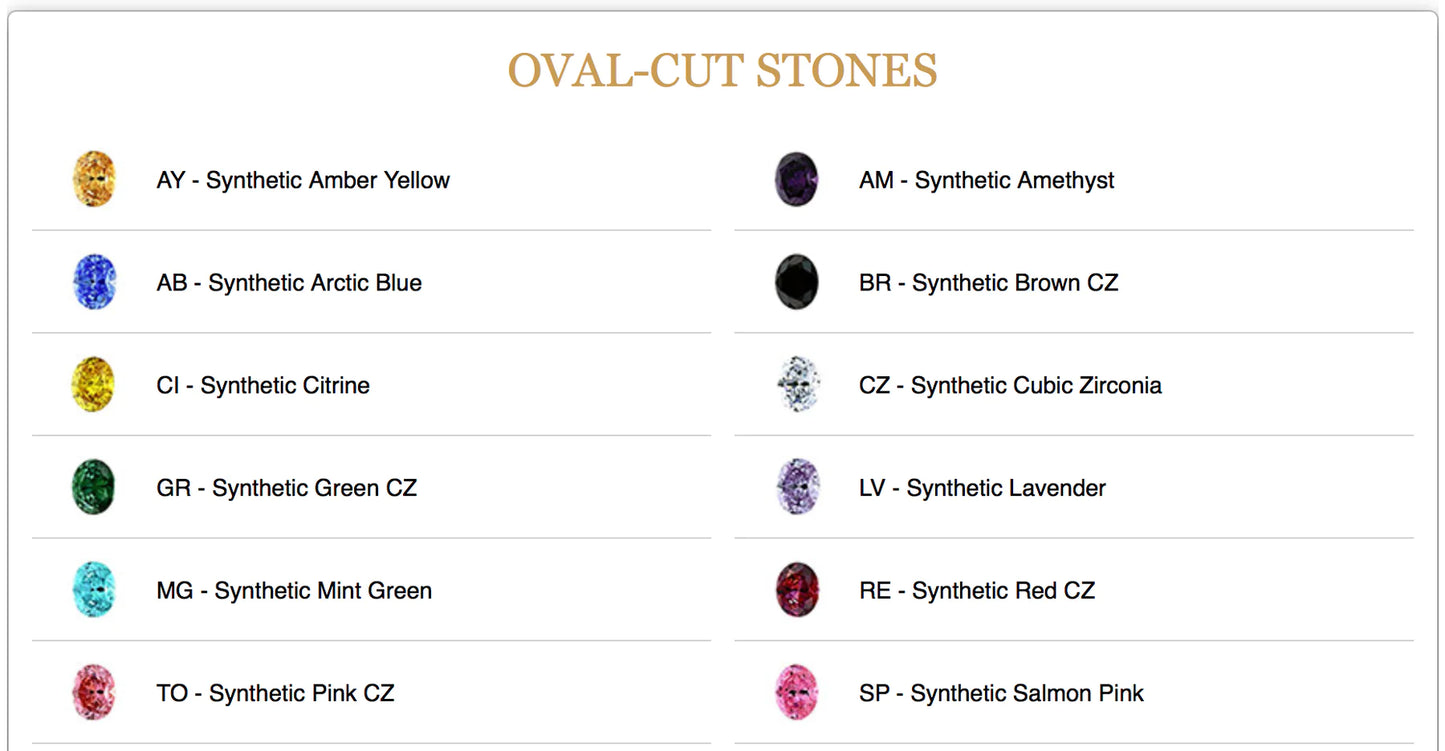Screen dimensions: 1445x751
Task: Pick the dark Green CZ stone icon
Action: pyautogui.click(x=94, y=488)
